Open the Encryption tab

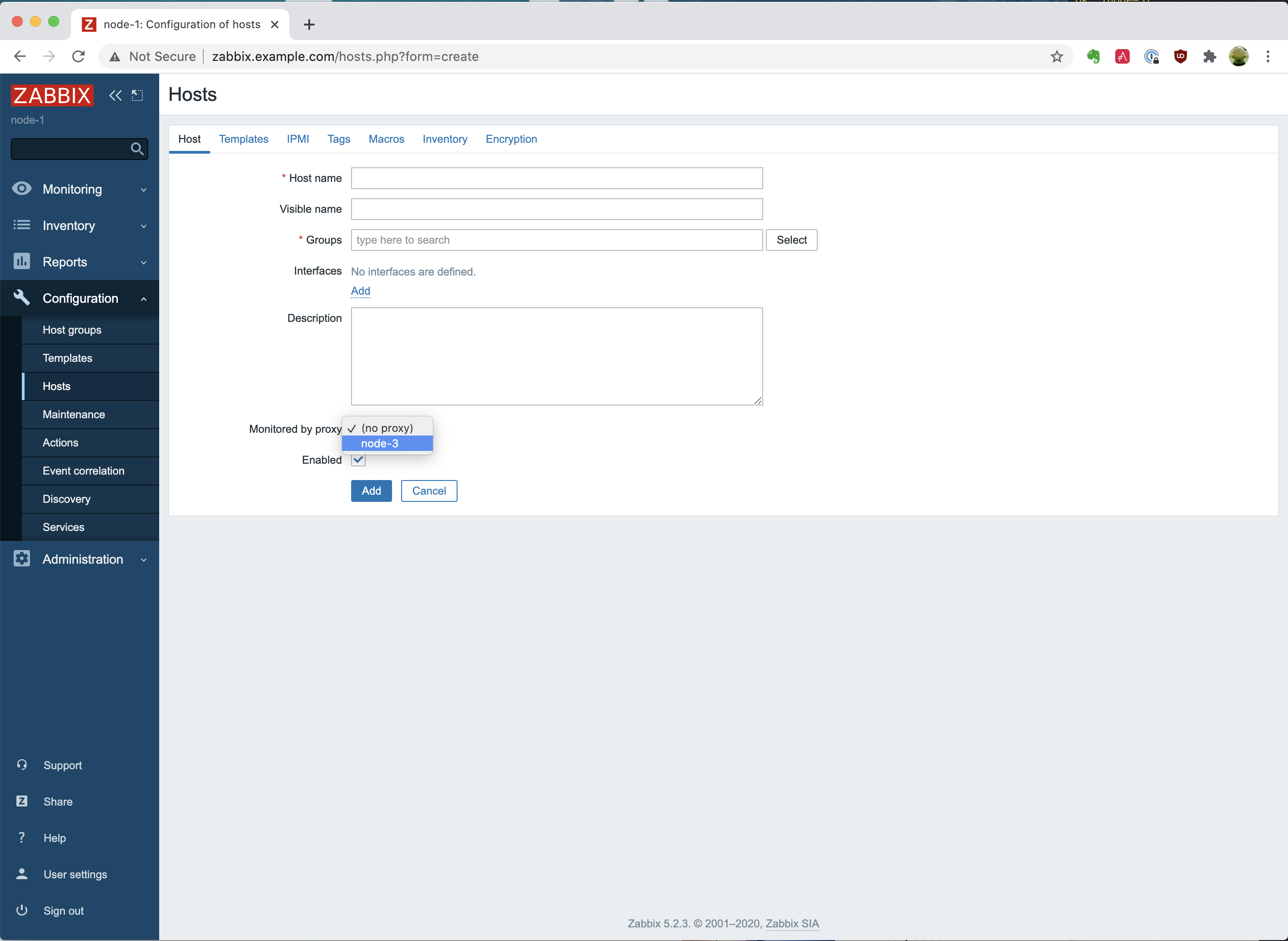[511, 139]
